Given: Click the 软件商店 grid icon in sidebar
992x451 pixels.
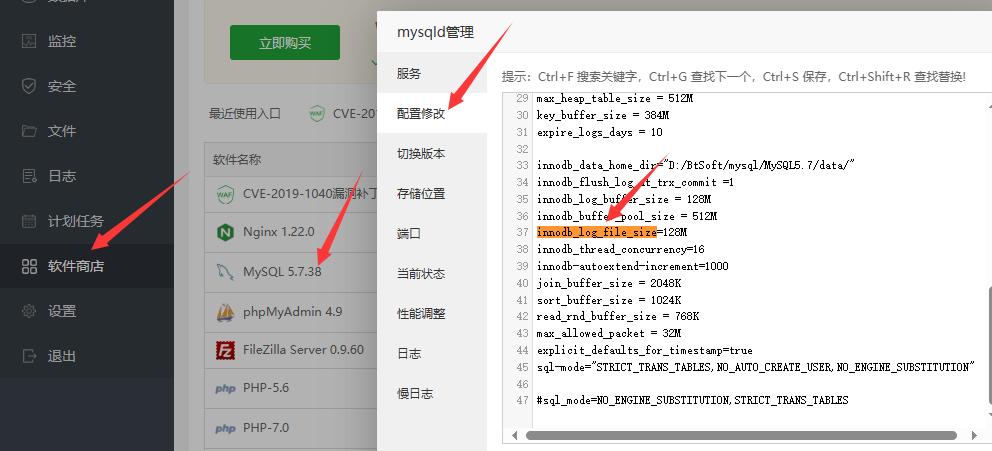Looking at the screenshot, I should click(x=29, y=266).
